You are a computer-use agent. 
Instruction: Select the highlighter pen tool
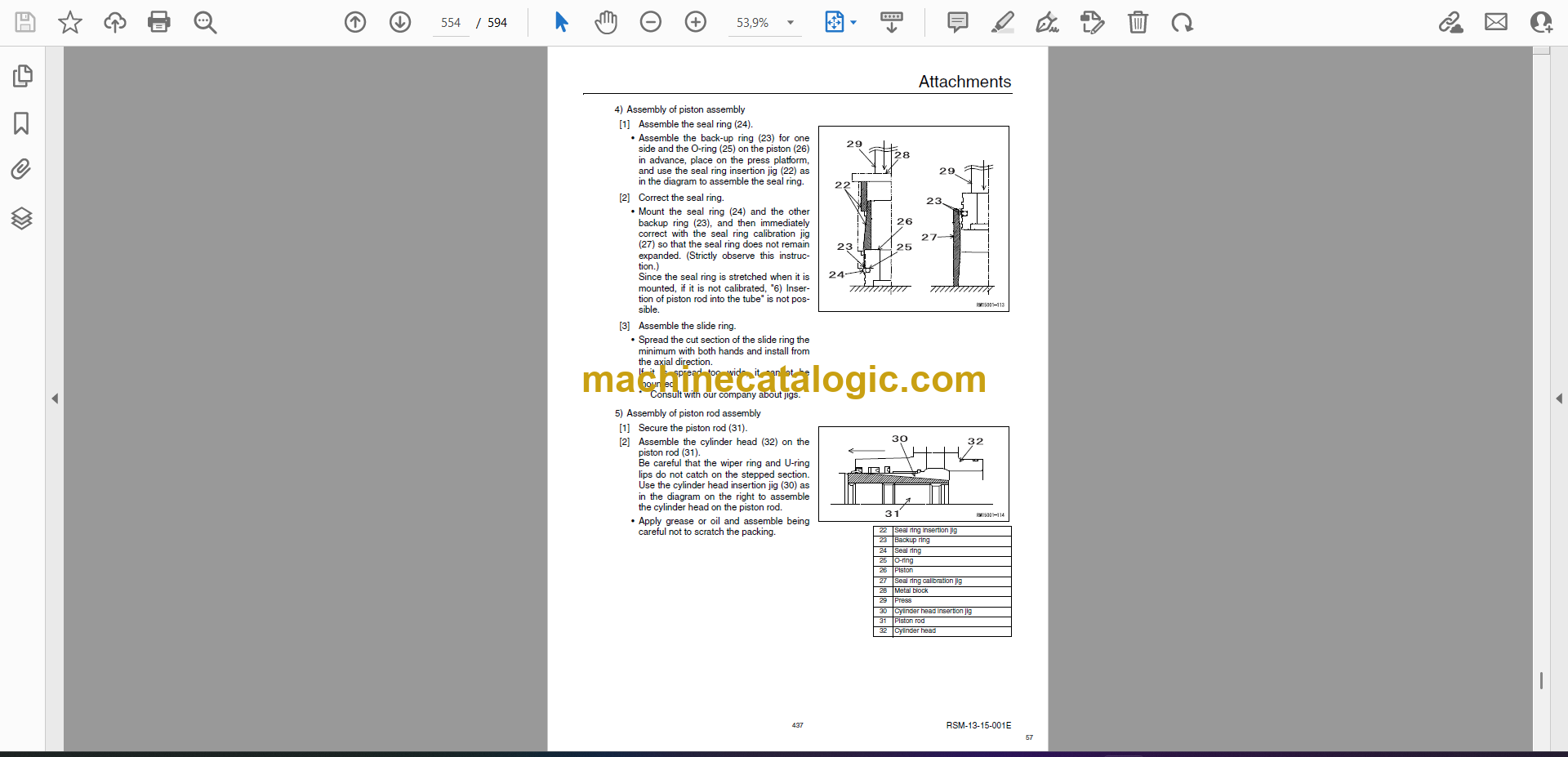(x=1003, y=22)
